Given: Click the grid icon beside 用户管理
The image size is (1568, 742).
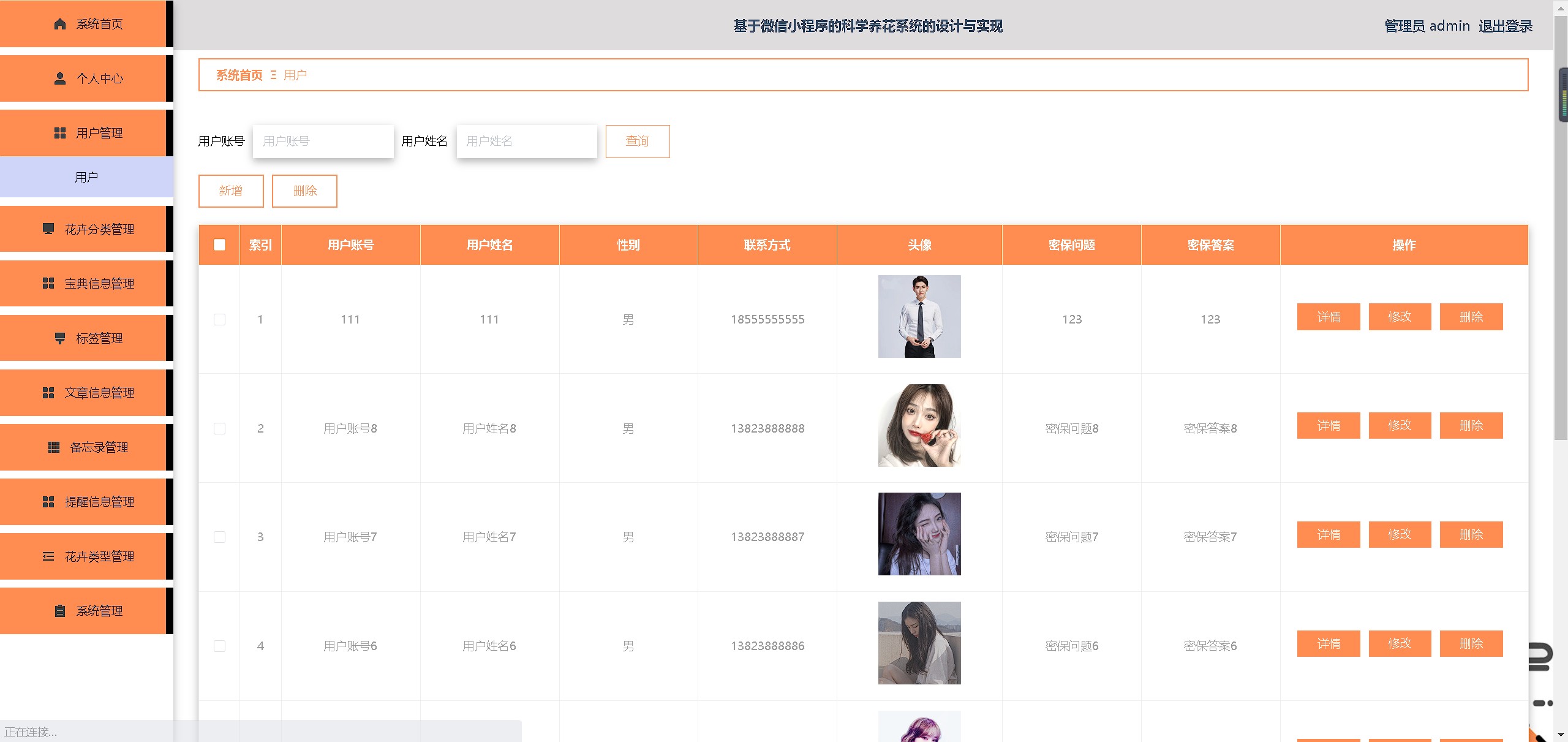Looking at the screenshot, I should [x=59, y=133].
